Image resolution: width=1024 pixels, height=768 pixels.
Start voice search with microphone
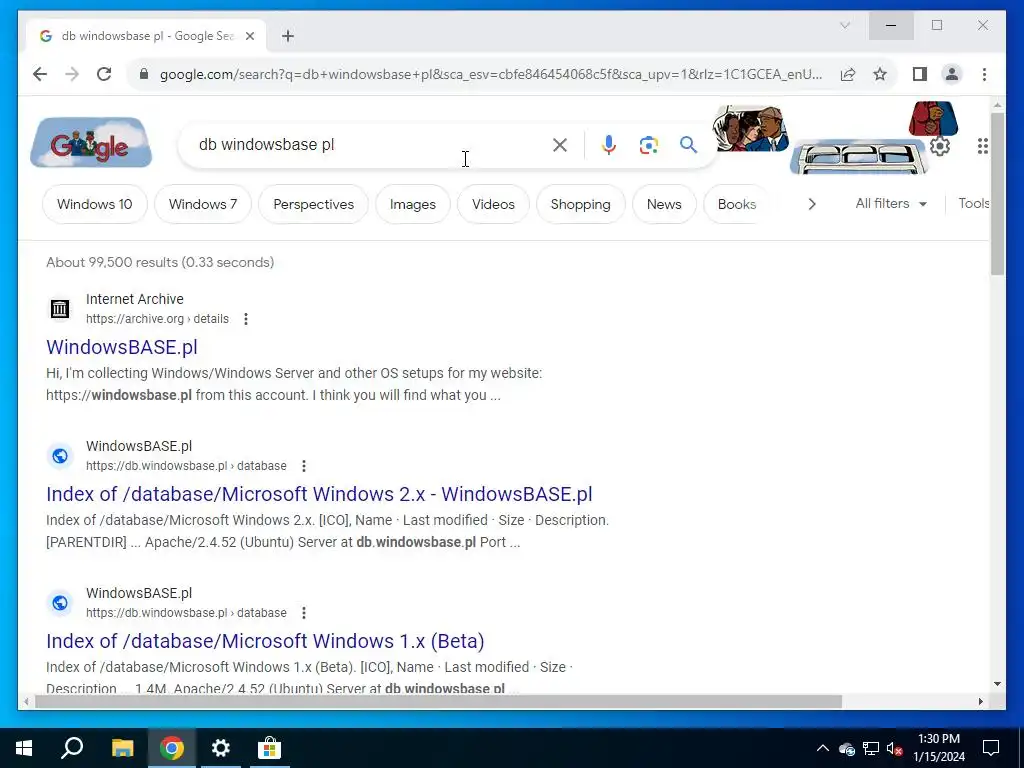(x=609, y=144)
